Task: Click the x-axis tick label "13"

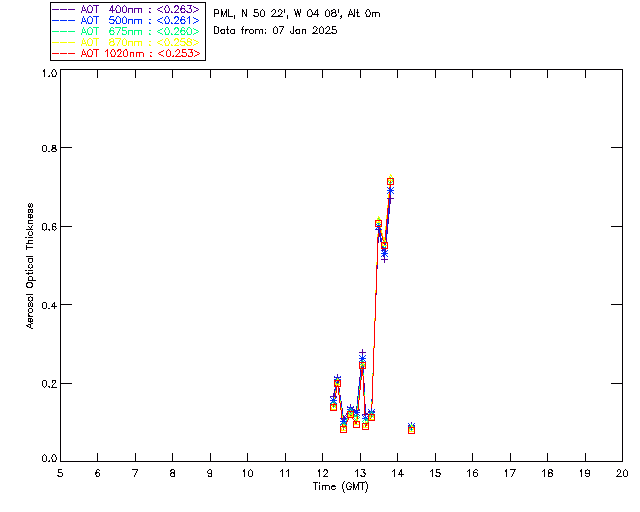Action: (360, 473)
